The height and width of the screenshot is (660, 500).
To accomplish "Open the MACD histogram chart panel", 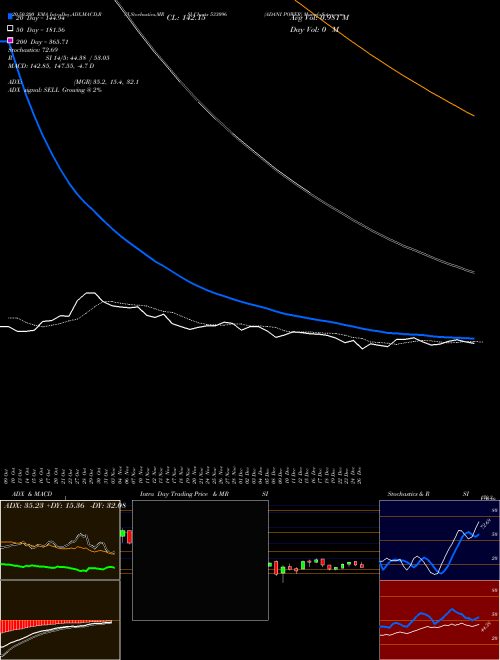I will [60, 620].
